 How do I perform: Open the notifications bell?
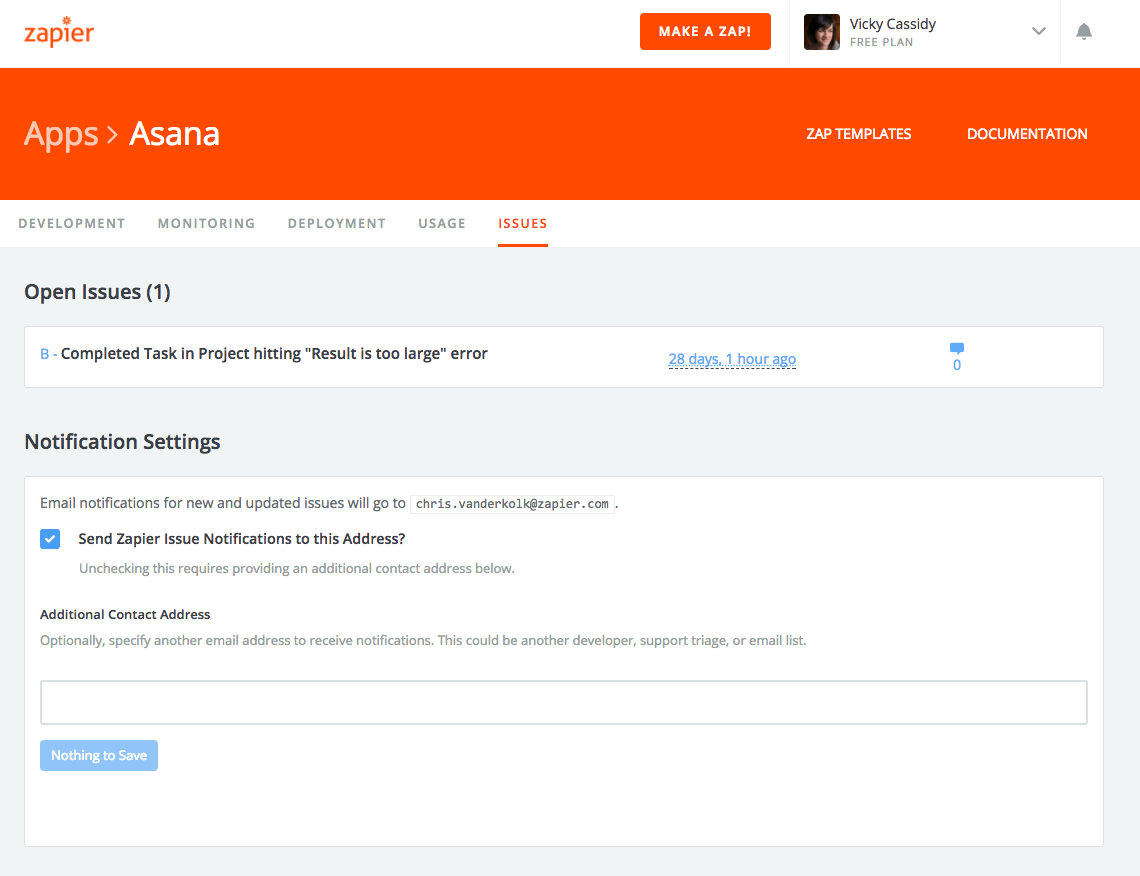coord(1083,31)
